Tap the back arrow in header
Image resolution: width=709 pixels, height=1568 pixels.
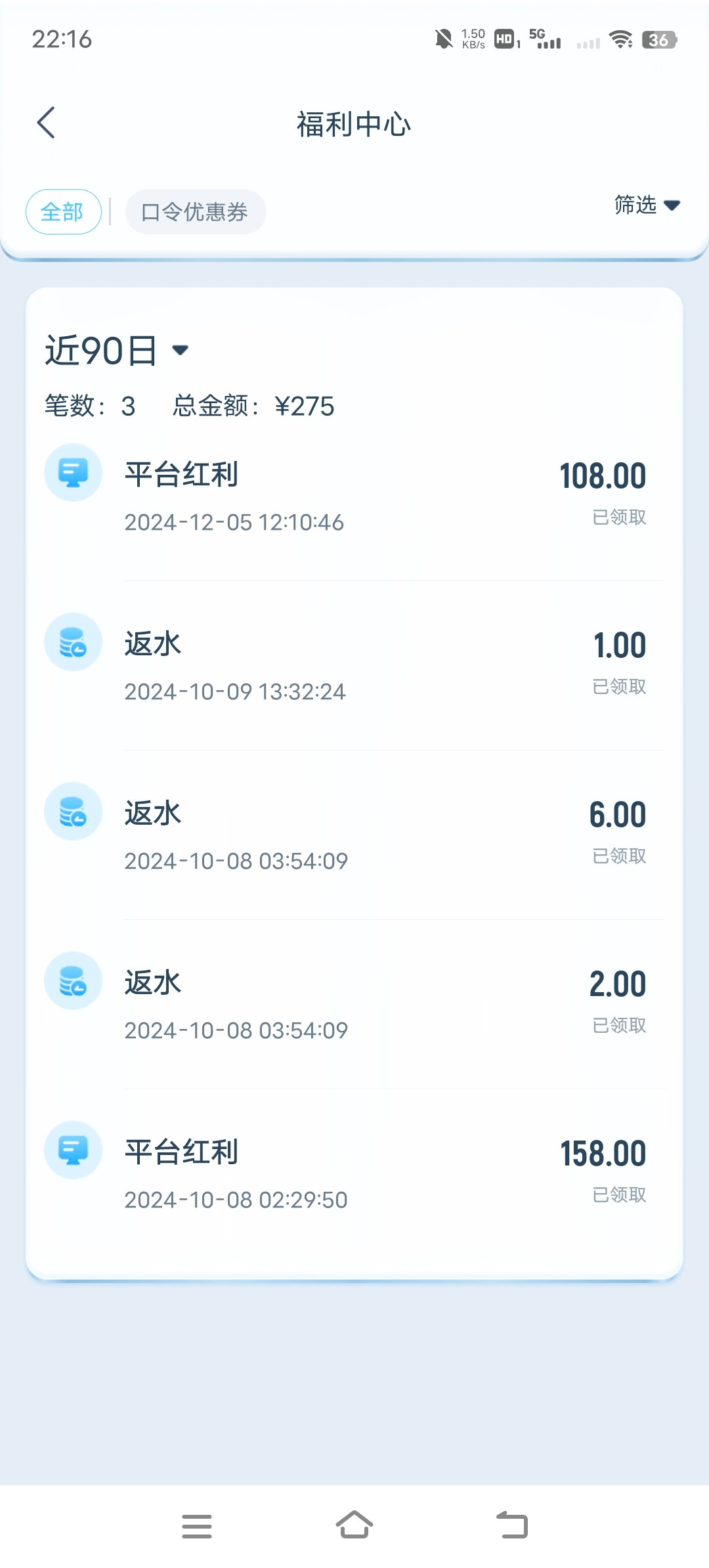(46, 123)
